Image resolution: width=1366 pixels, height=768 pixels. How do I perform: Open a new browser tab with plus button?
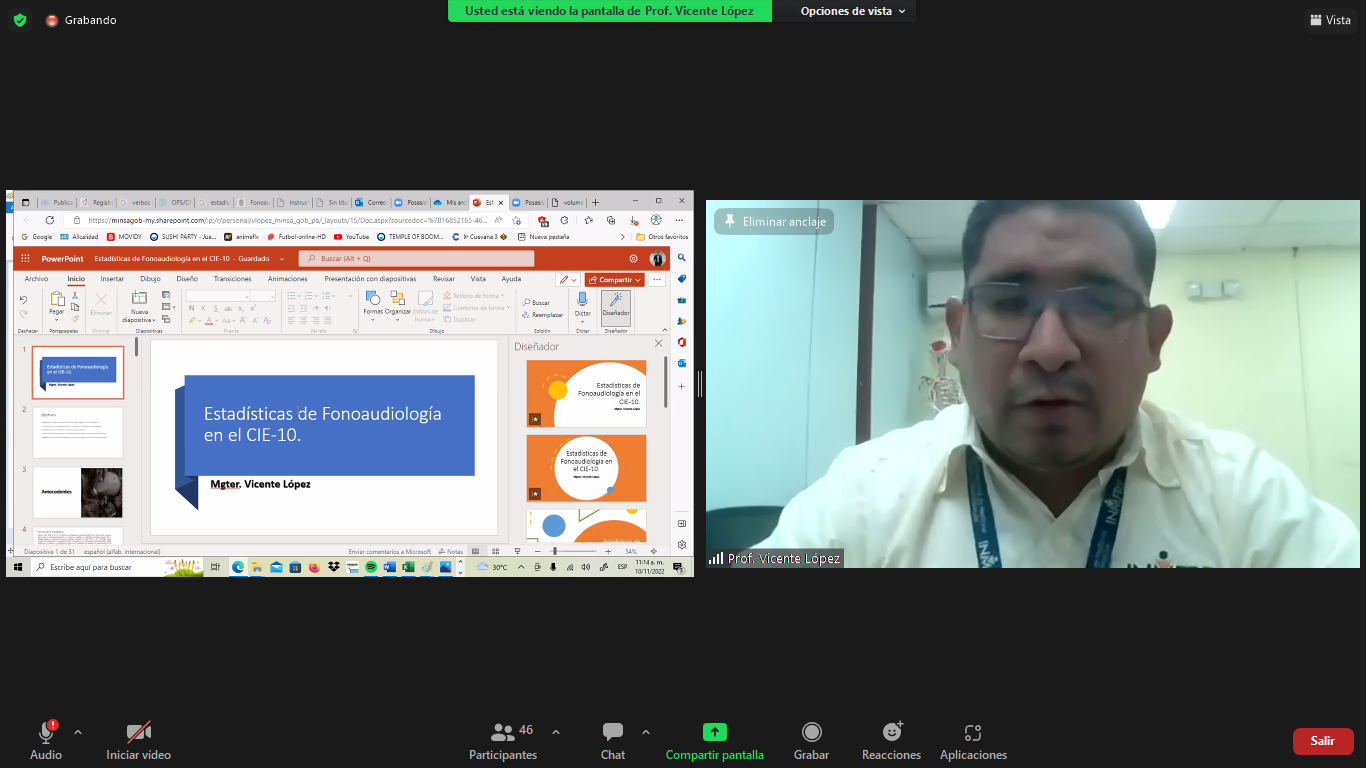pos(596,202)
